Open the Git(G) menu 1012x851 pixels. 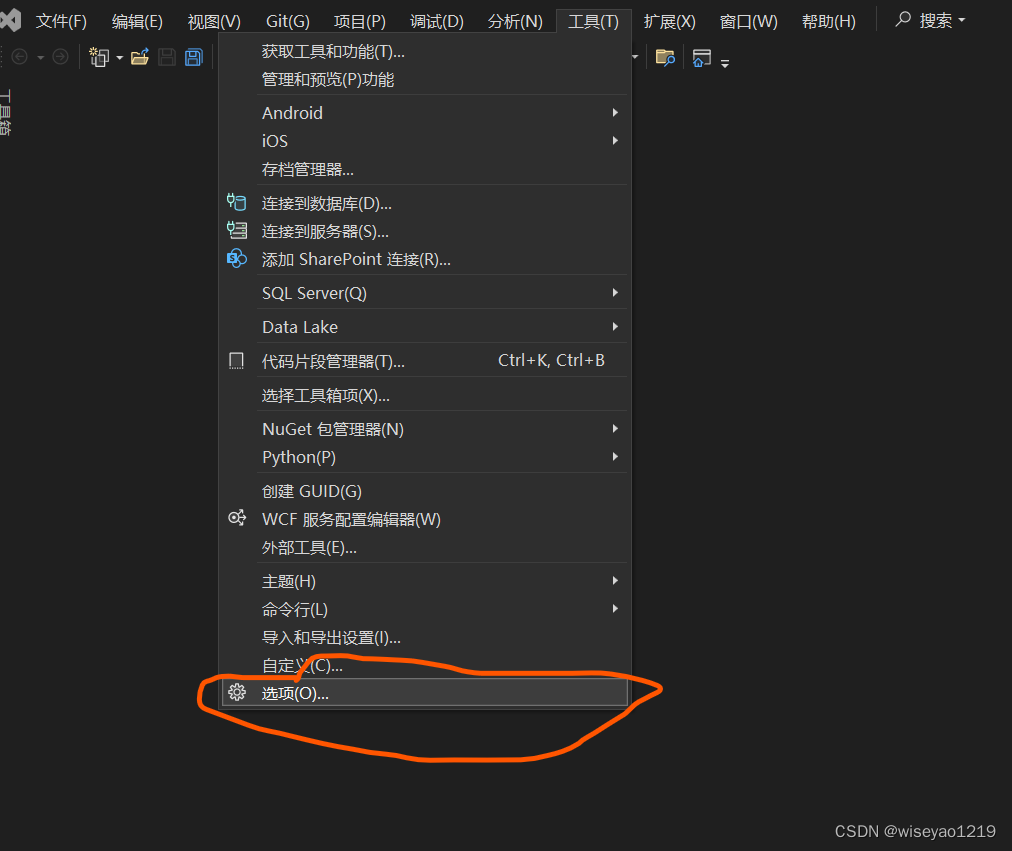288,21
